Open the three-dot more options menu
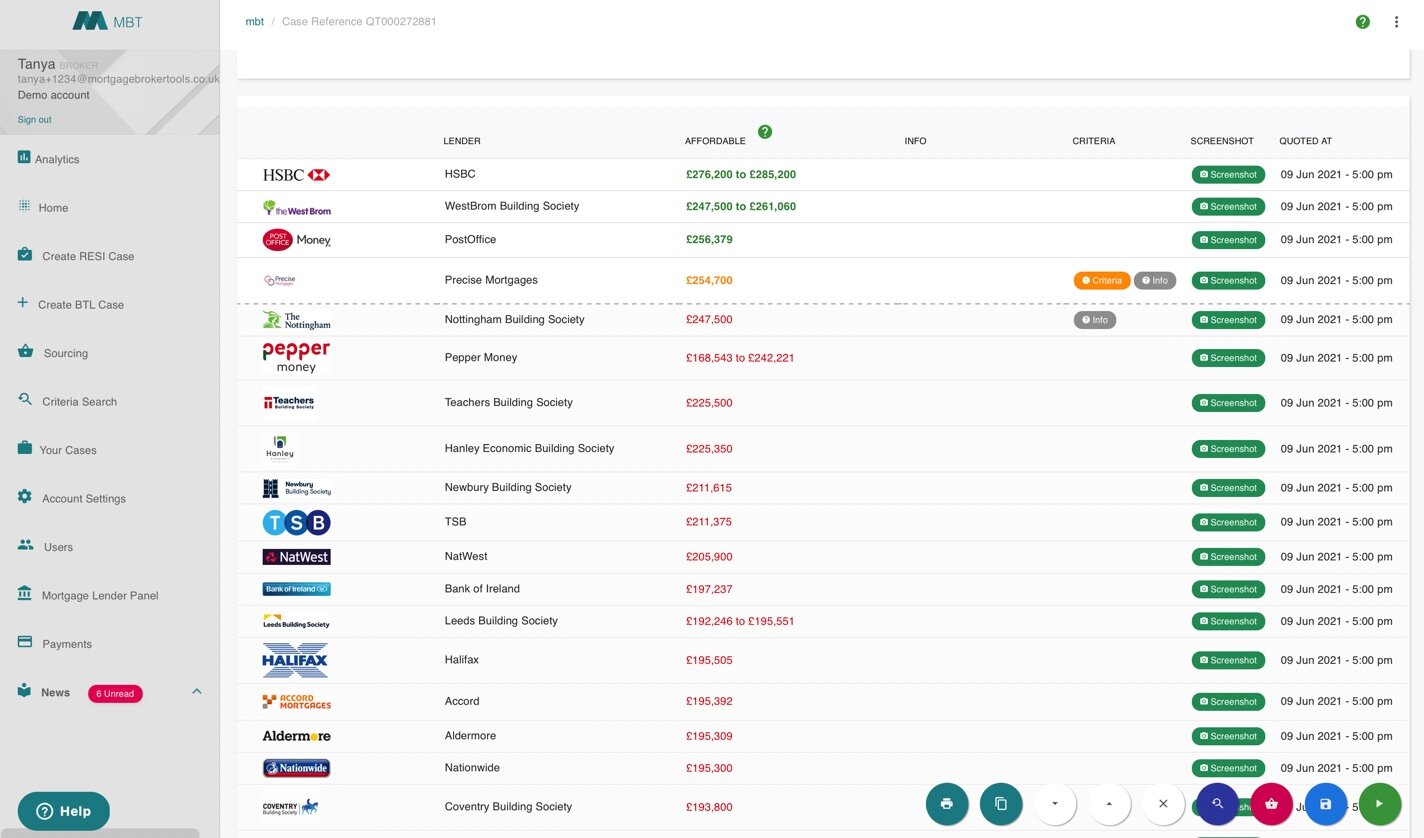1424x838 pixels. (1397, 22)
